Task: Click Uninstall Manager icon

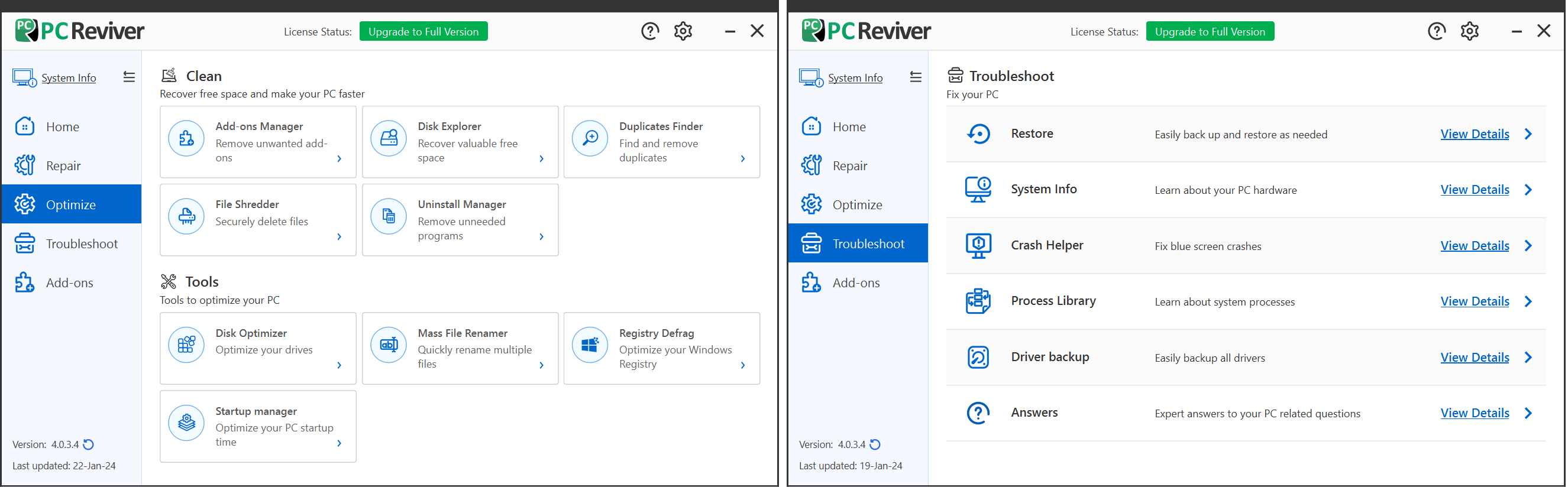Action: tap(389, 216)
